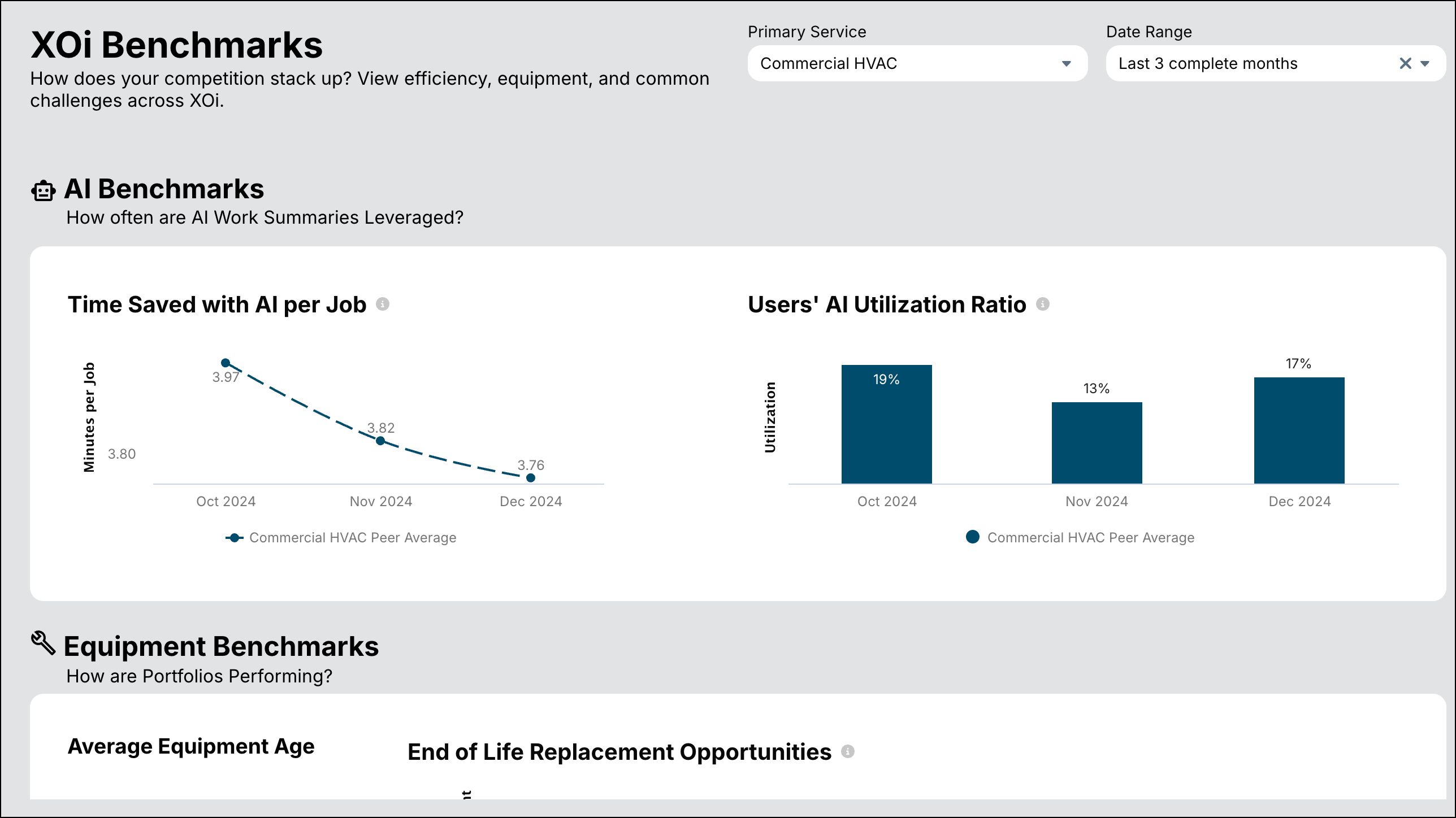
Task: Click the 13% Nov 2024 utilization bar
Action: [x=1097, y=442]
